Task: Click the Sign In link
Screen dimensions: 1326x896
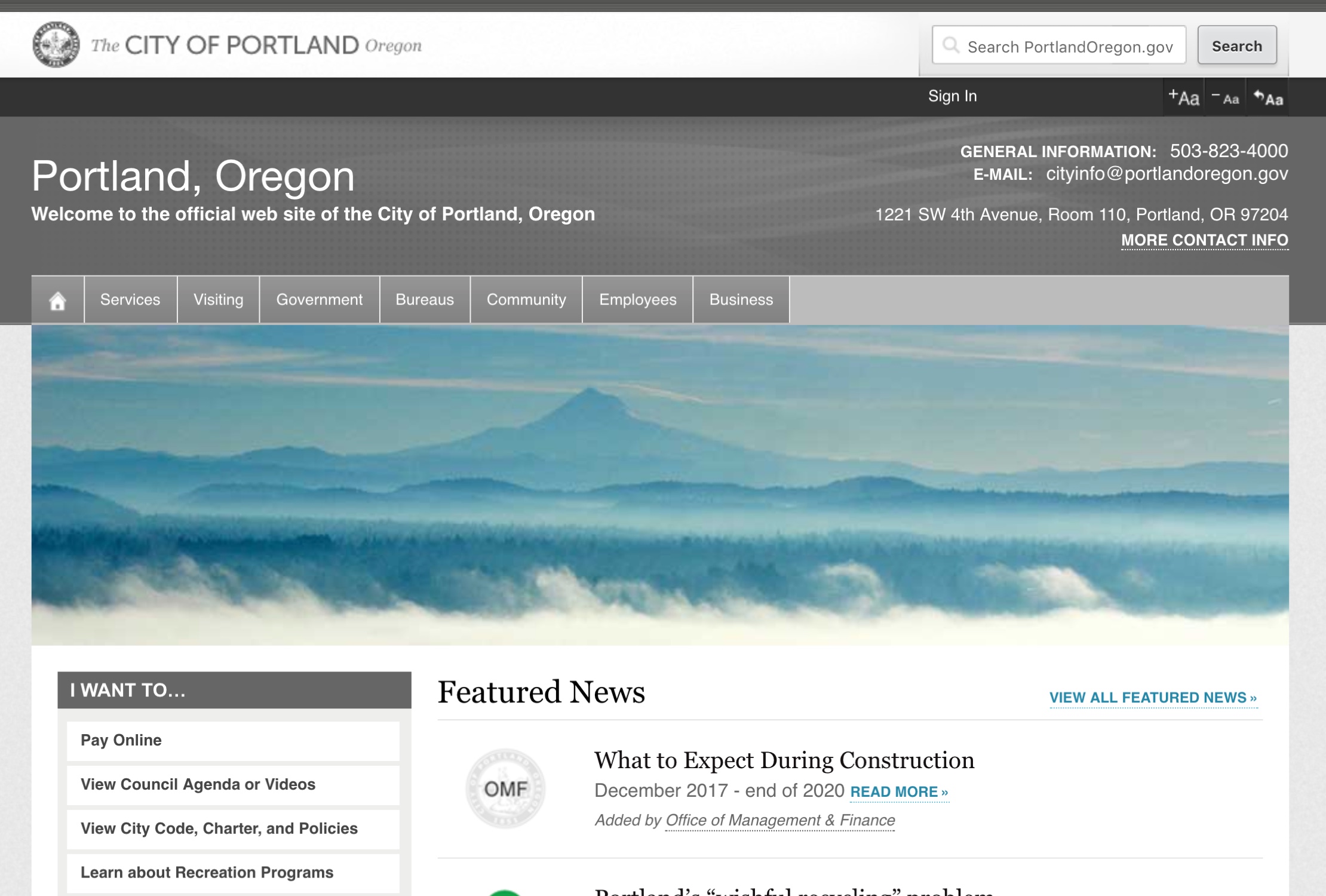Action: 952,96
